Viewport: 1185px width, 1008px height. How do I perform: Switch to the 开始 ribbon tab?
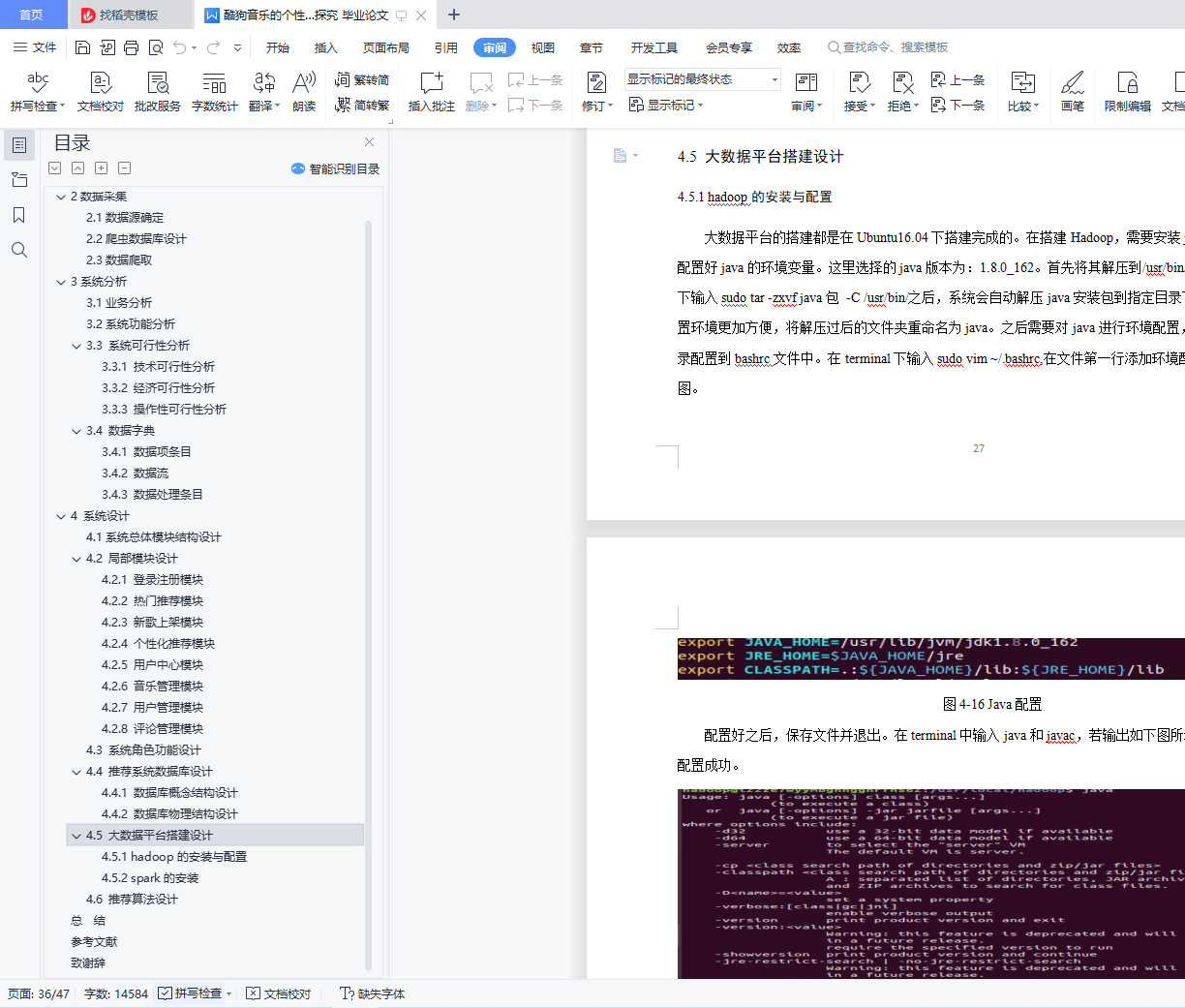coord(278,47)
